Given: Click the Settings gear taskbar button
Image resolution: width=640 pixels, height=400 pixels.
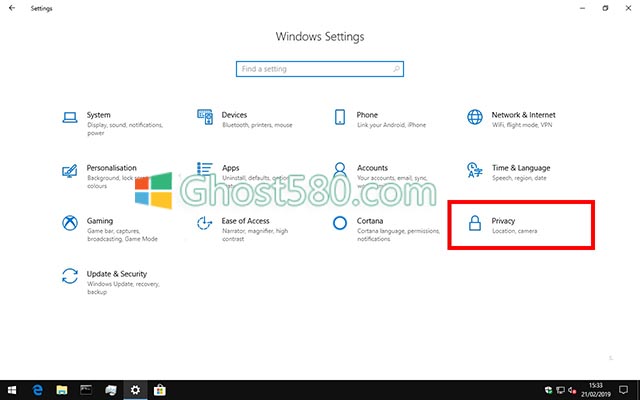Looking at the screenshot, I should click(135, 390).
